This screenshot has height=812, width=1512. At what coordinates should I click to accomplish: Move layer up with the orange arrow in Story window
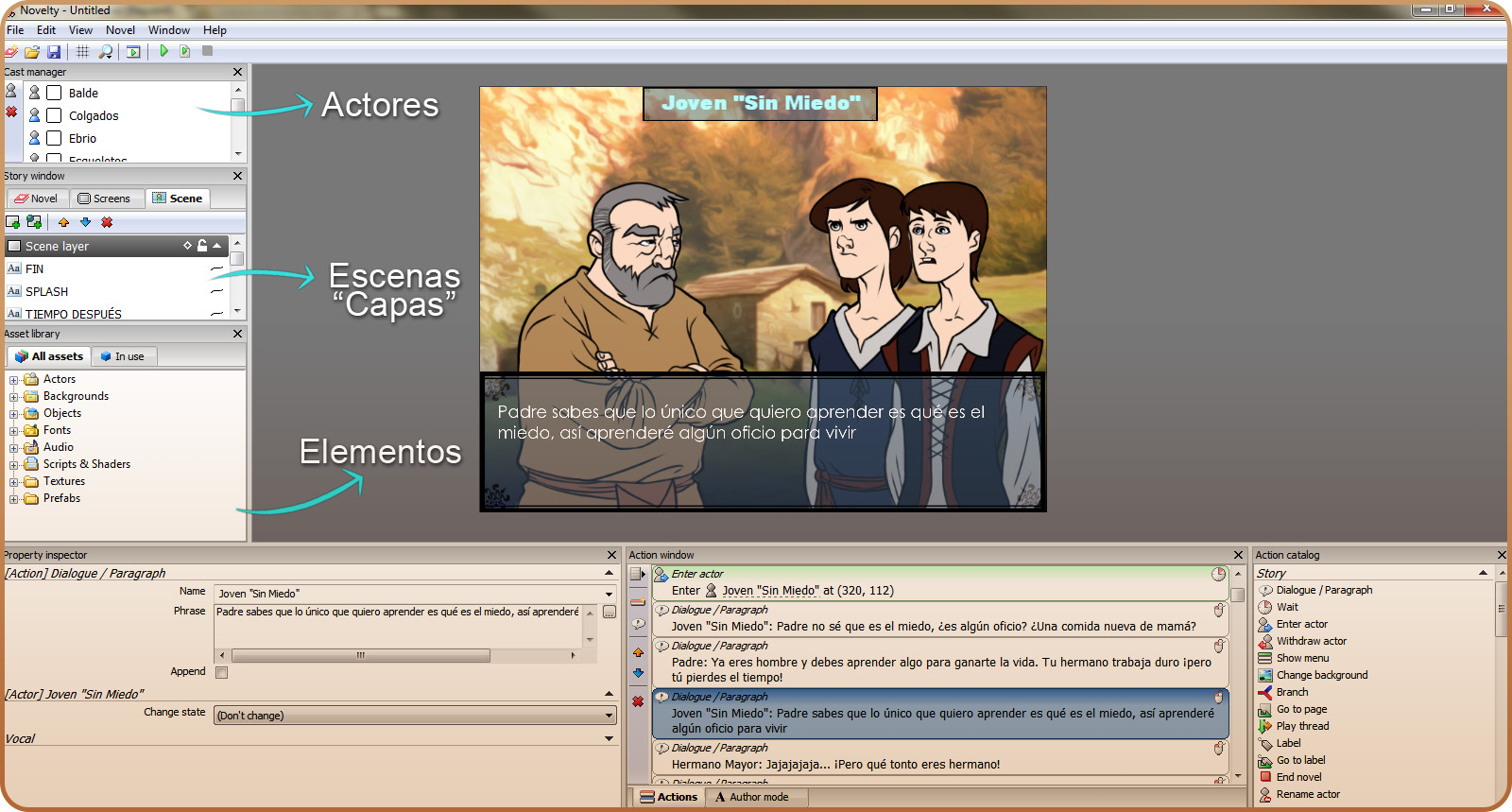63,222
